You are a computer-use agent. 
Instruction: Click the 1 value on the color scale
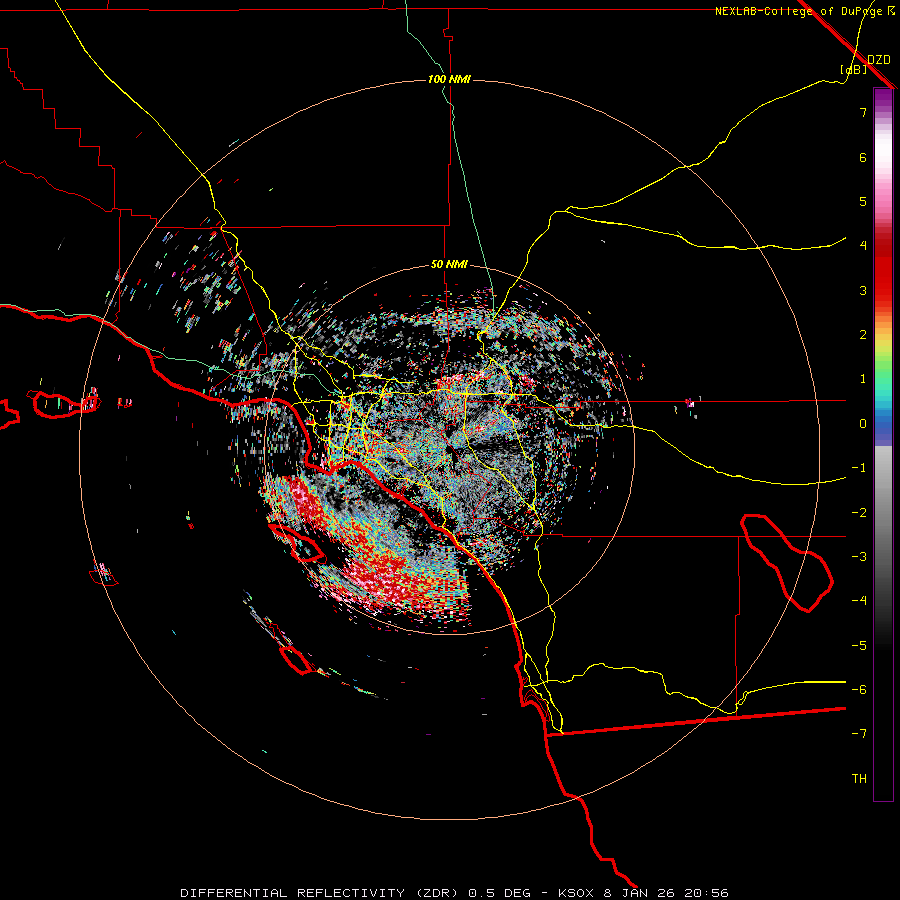[x=863, y=379]
